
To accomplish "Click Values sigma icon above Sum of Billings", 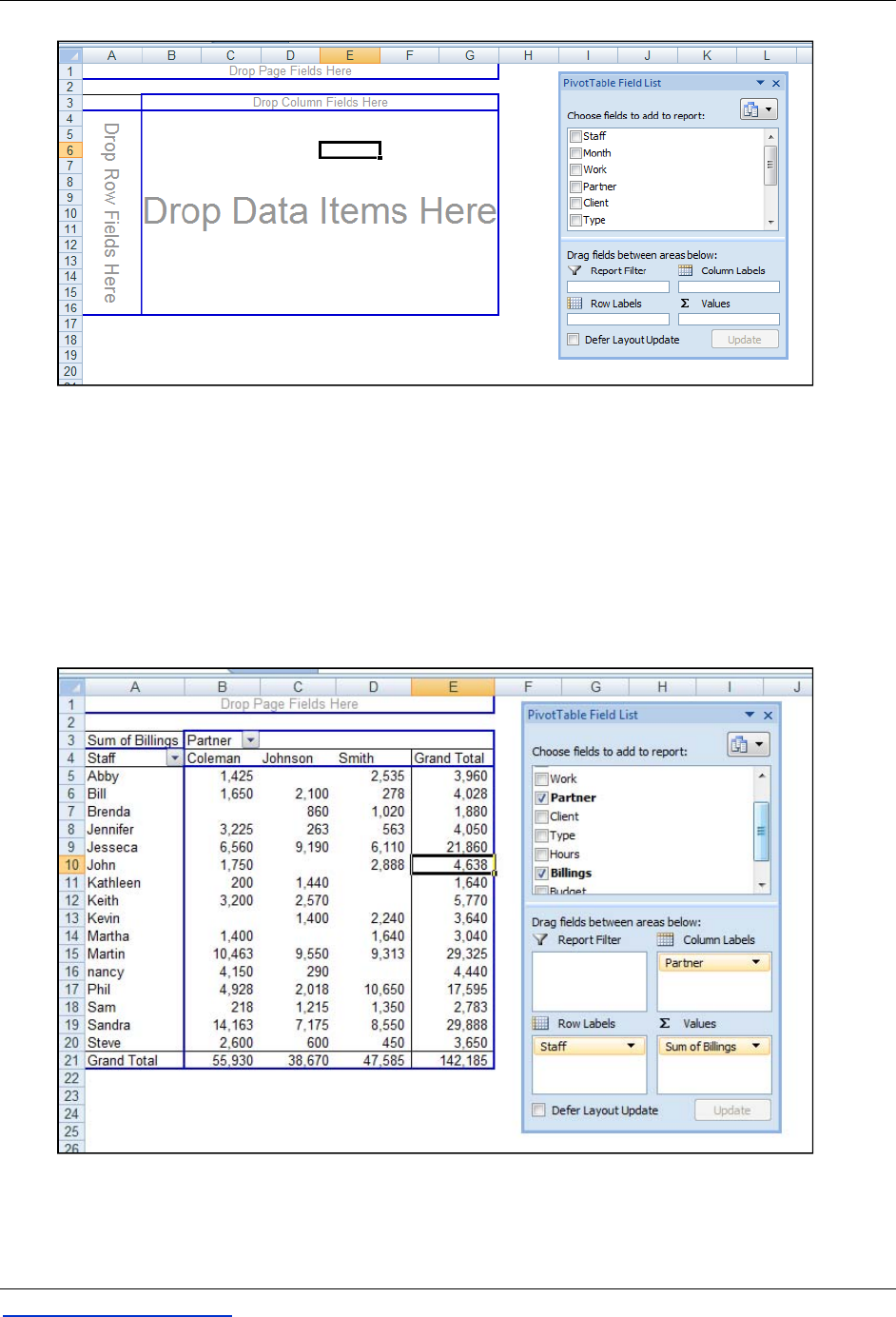I will coord(665,1023).
